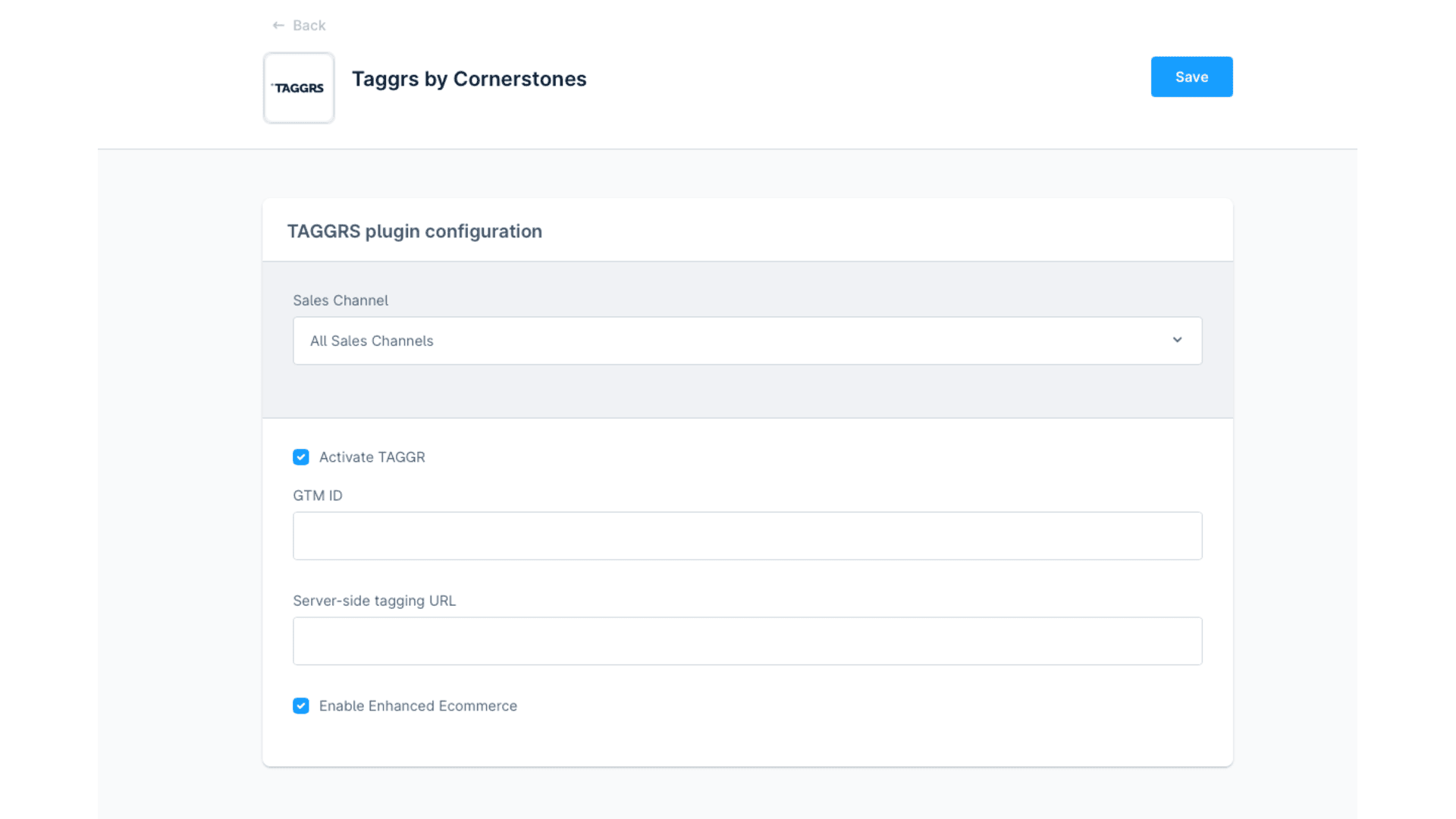The image size is (1456, 819).
Task: Click the GTM ID field label
Action: 318,495
